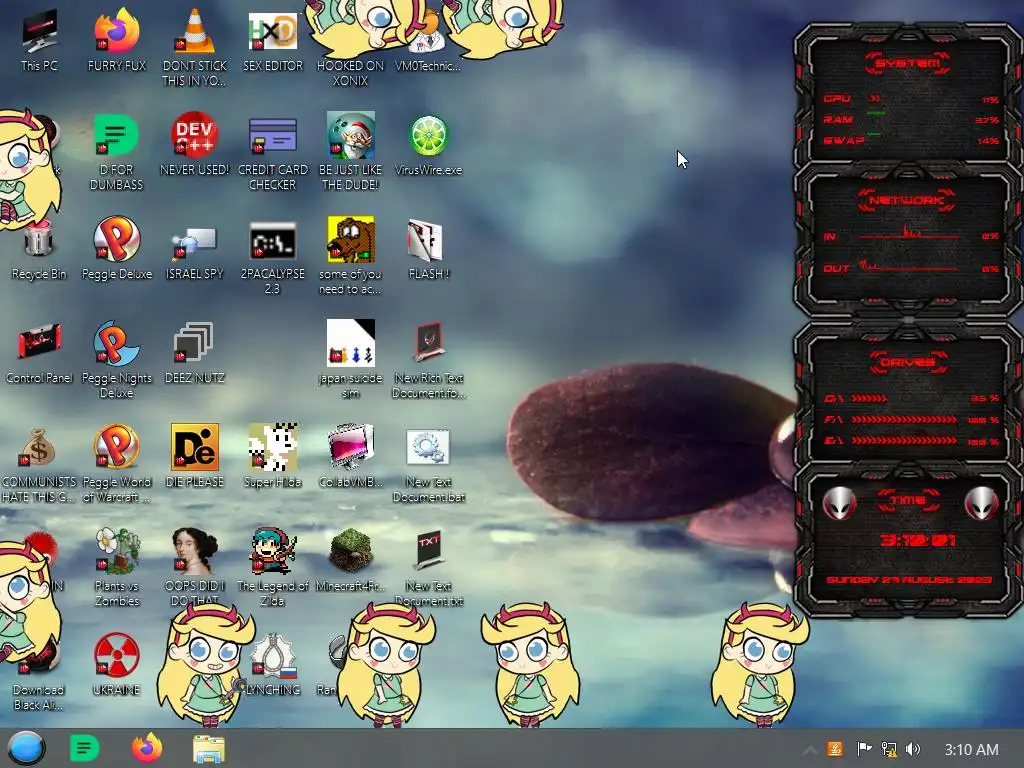Image resolution: width=1024 pixels, height=768 pixels.
Task: Click the red digital clock readout
Action: (917, 540)
